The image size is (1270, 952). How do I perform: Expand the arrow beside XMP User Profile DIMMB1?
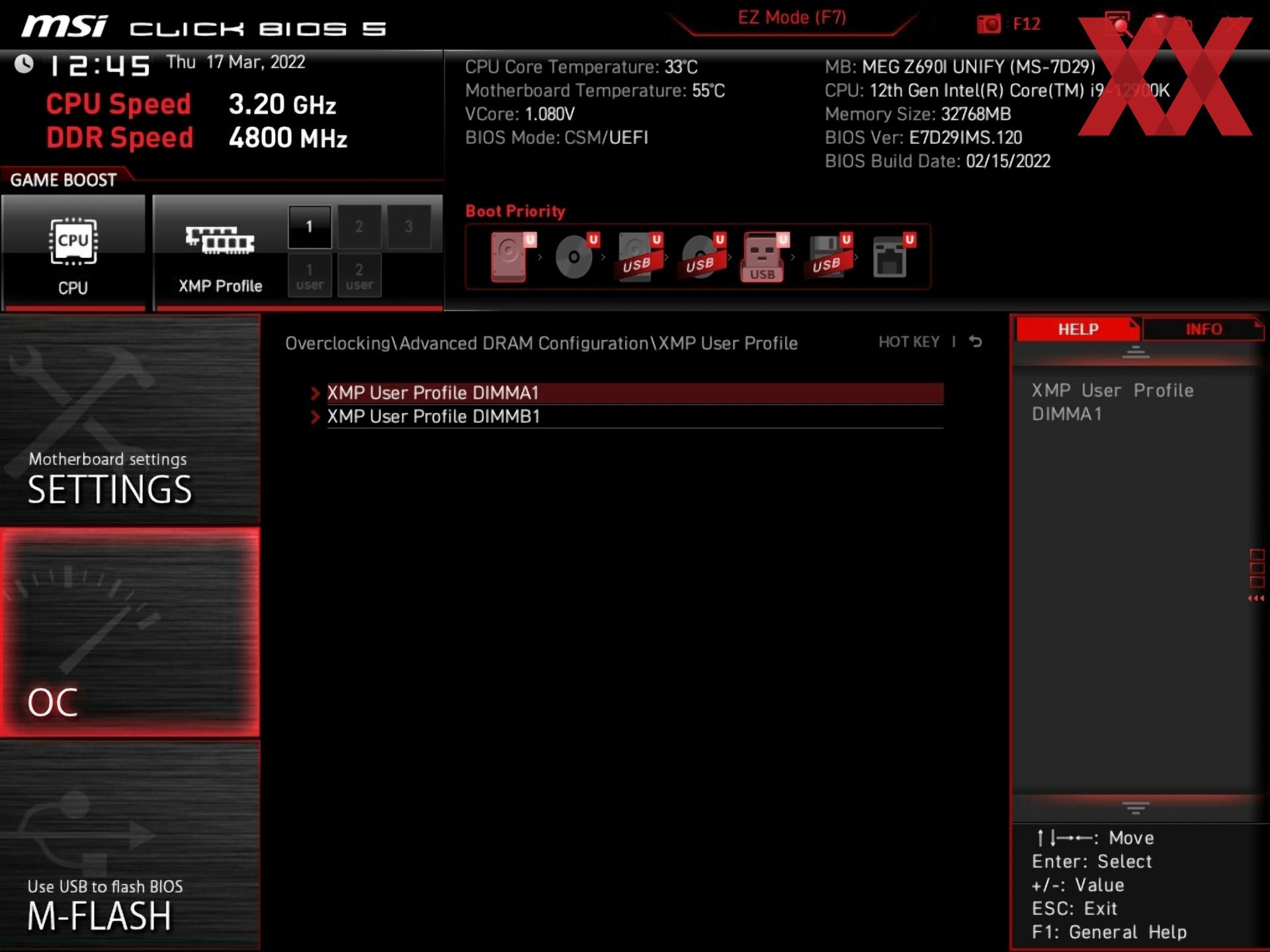[316, 417]
